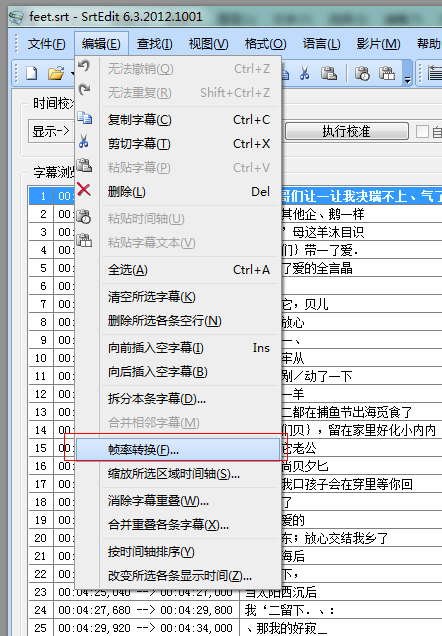Click the Paste subtitle text toolbar icon
Viewport: 442px width, 636px height.
[386, 73]
